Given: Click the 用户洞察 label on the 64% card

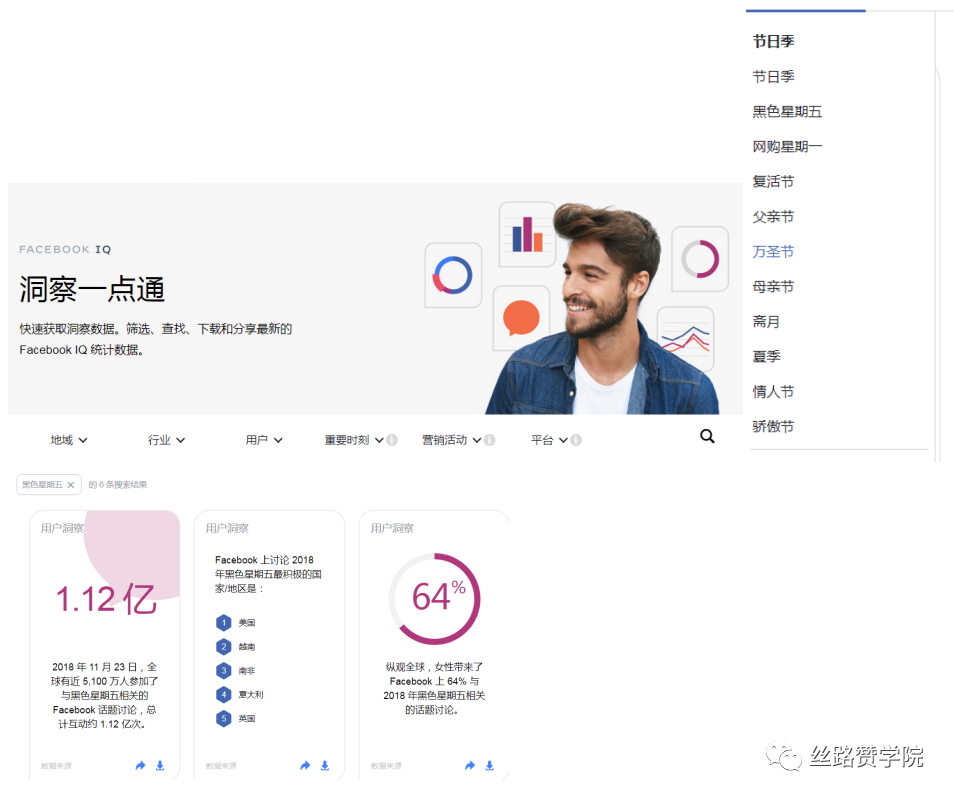Looking at the screenshot, I should pos(392,528).
